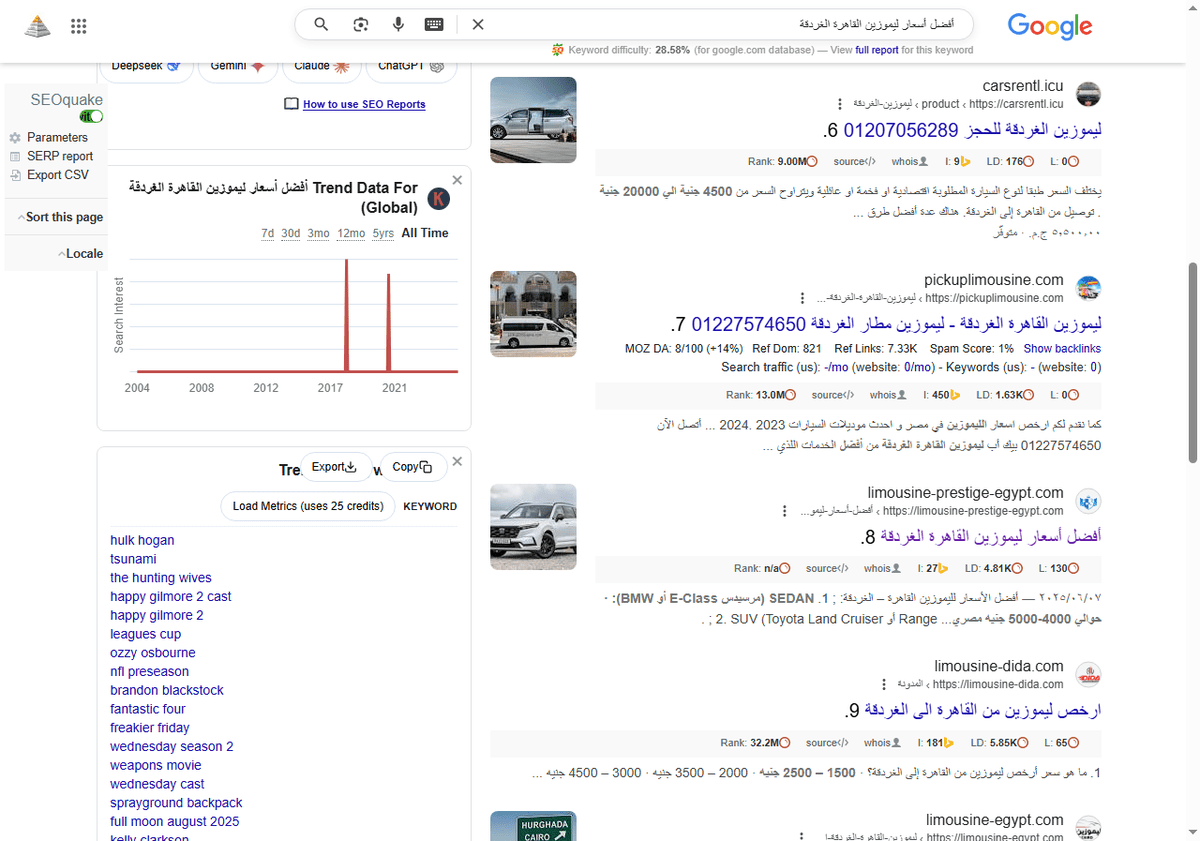
Task: Open whois info for pickuplimousine.com
Action: point(886,394)
